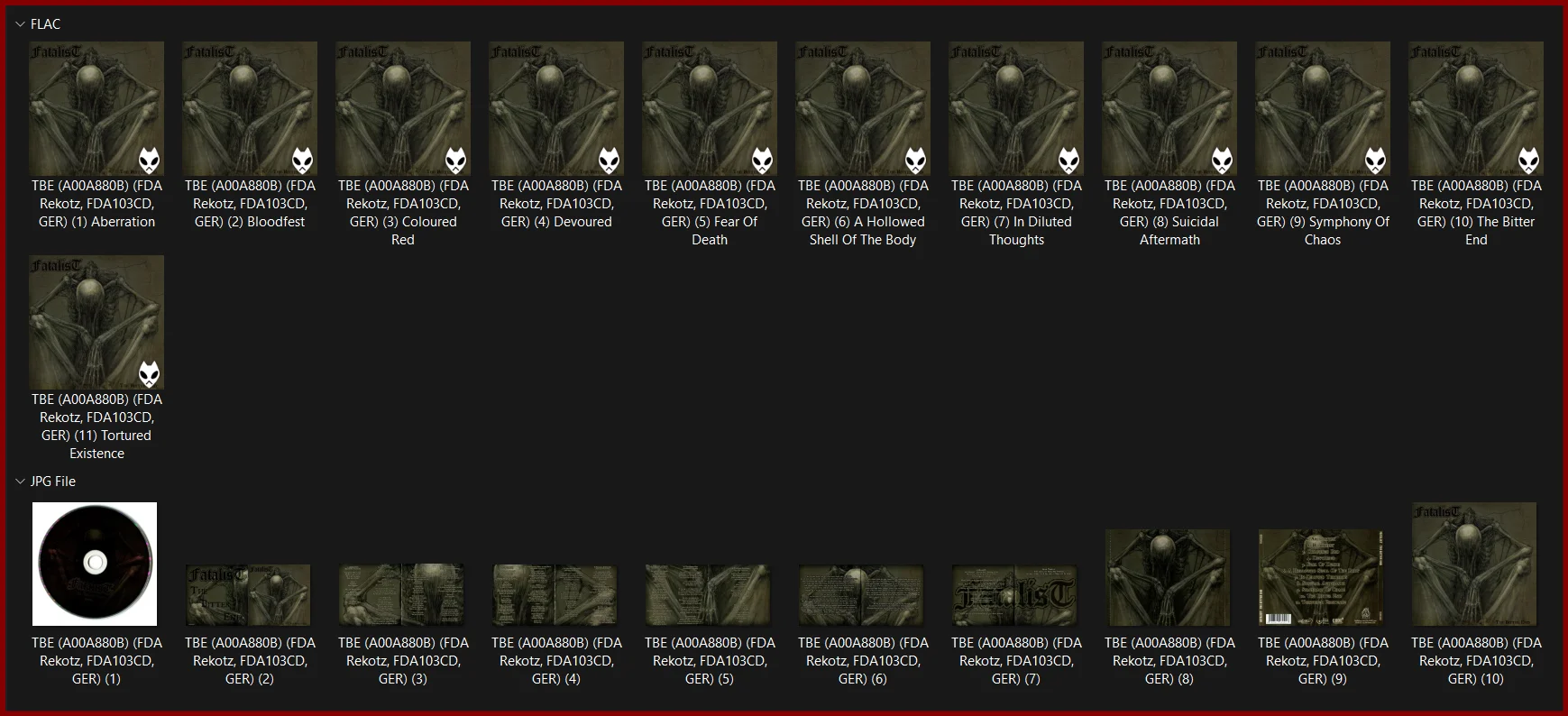Click the JPG thumbnail labeled GER) (4)
This screenshot has height=716, width=1568.
(555, 595)
